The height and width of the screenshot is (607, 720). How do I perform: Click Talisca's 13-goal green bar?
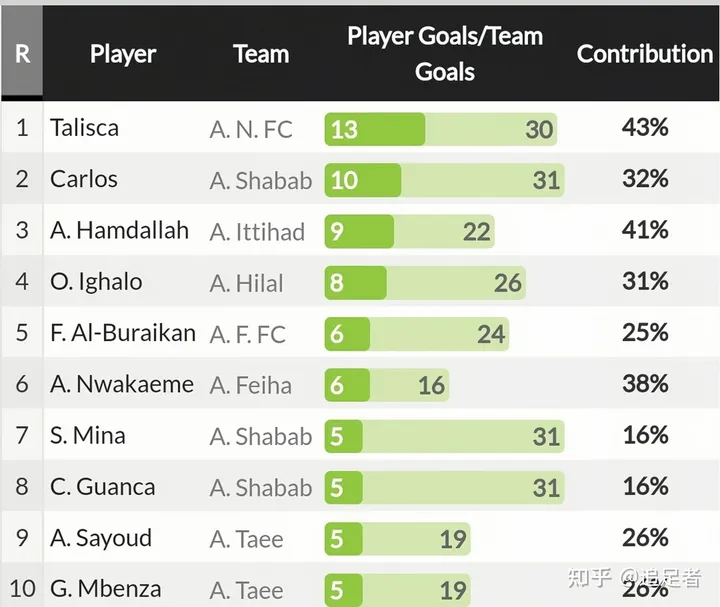click(x=374, y=129)
